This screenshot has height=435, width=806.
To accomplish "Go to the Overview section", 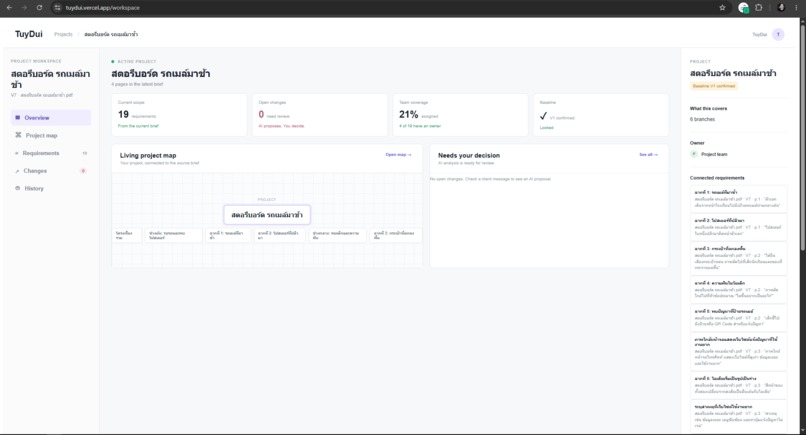I will click(x=51, y=118).
